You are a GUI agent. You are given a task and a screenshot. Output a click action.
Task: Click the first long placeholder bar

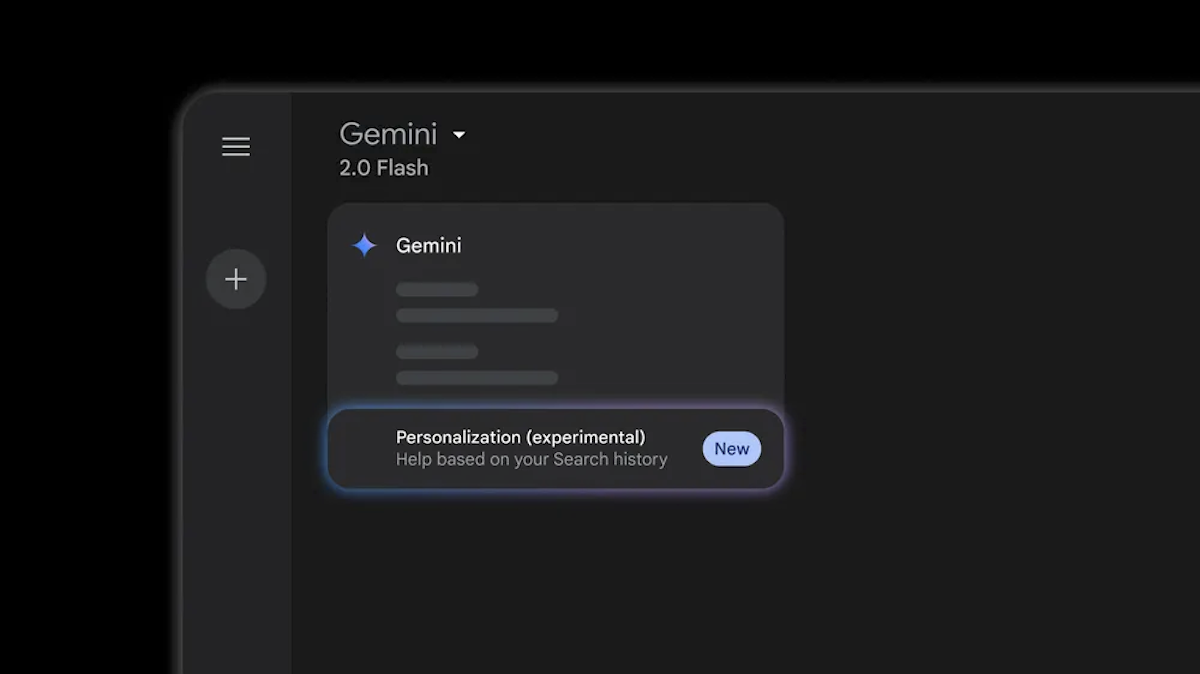pos(477,316)
